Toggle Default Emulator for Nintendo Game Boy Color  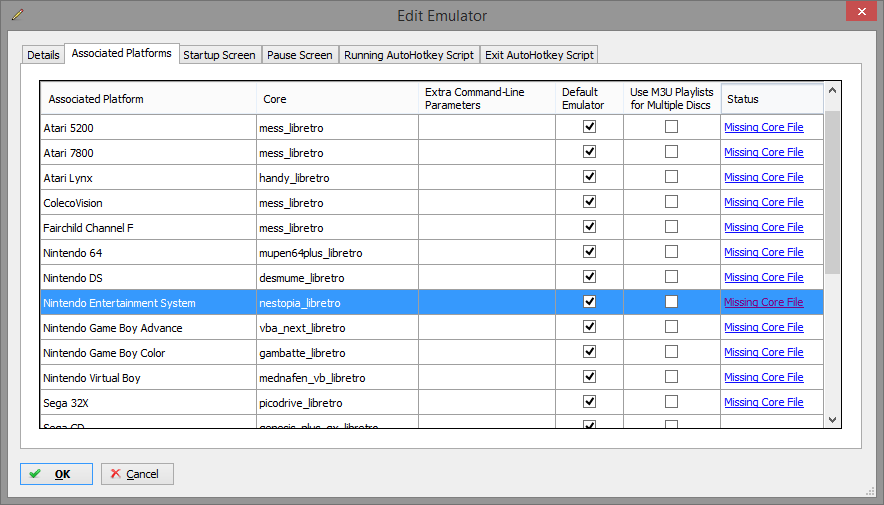(589, 352)
